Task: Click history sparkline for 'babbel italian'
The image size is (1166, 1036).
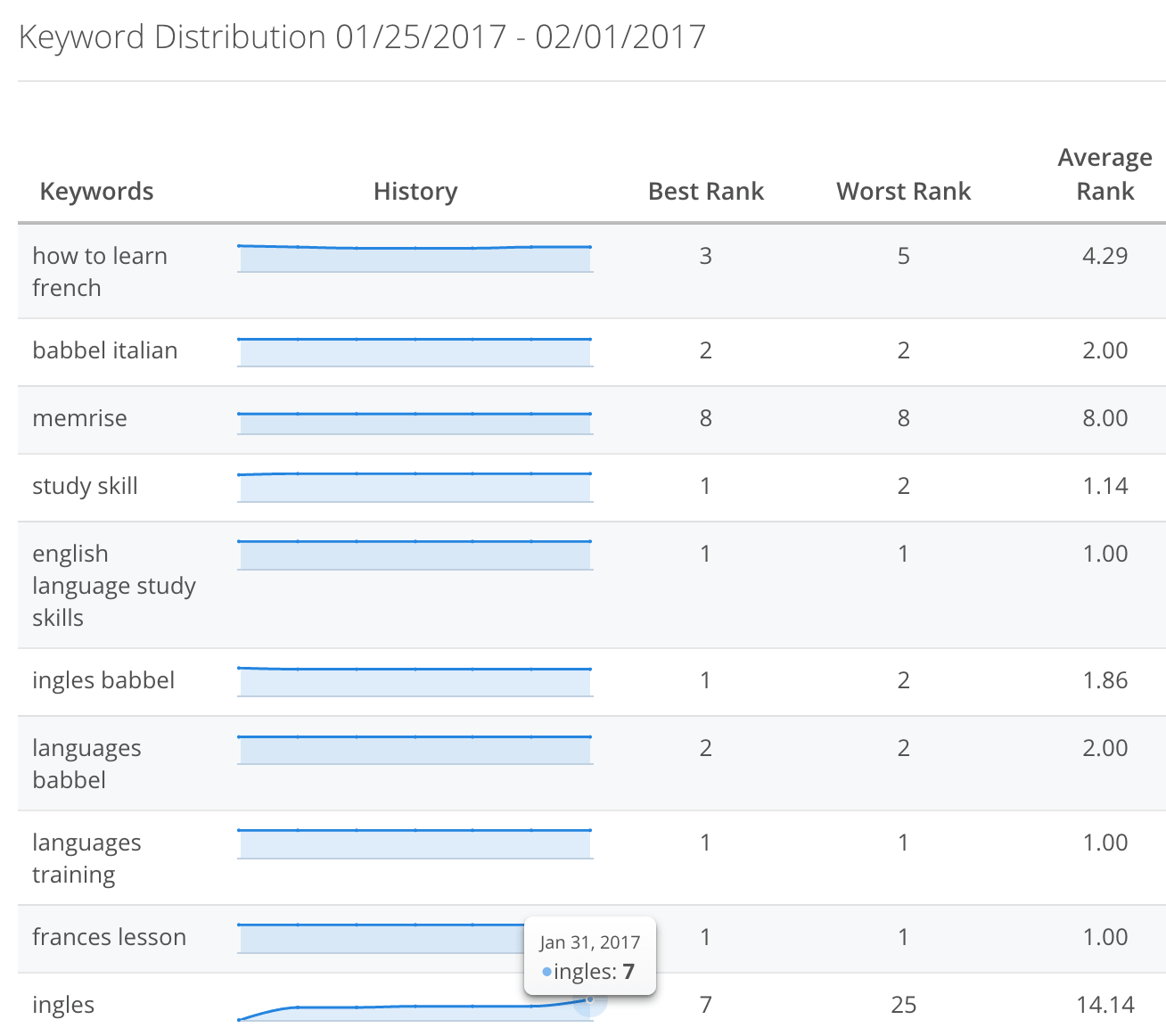Action: [x=415, y=351]
